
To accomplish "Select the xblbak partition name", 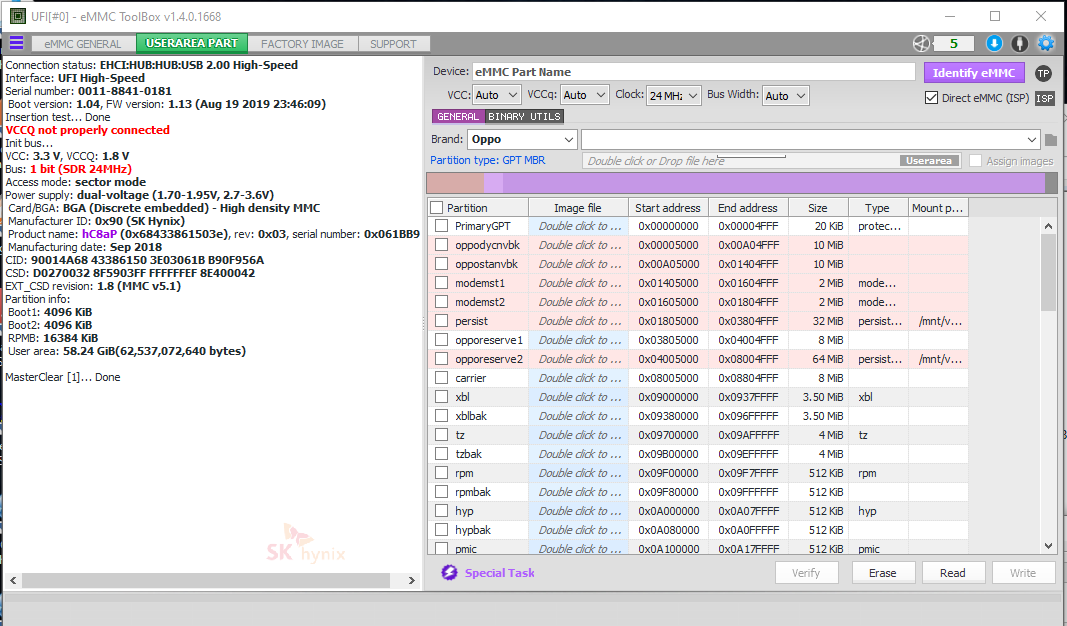I will (x=471, y=416).
